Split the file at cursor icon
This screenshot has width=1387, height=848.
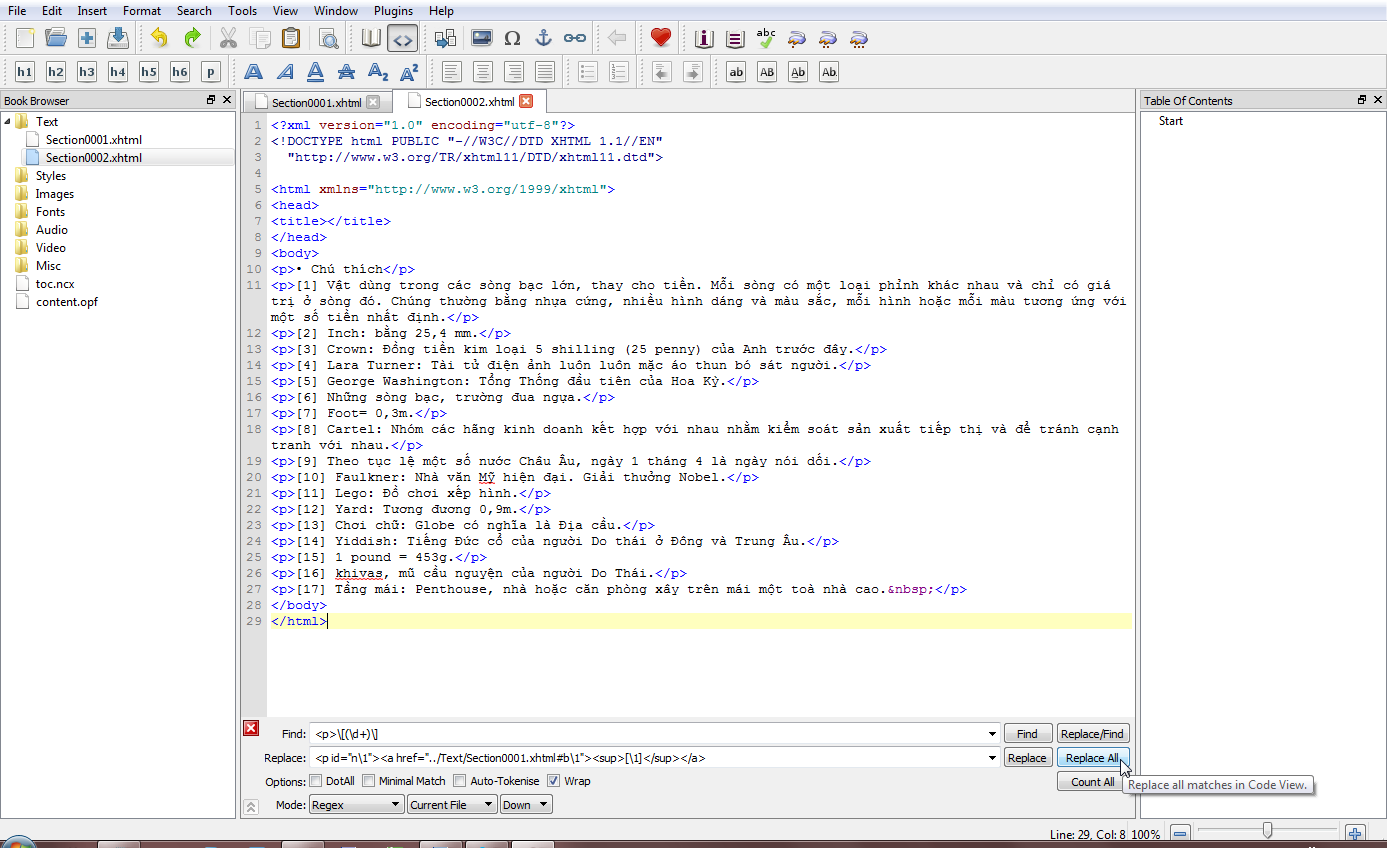445,38
